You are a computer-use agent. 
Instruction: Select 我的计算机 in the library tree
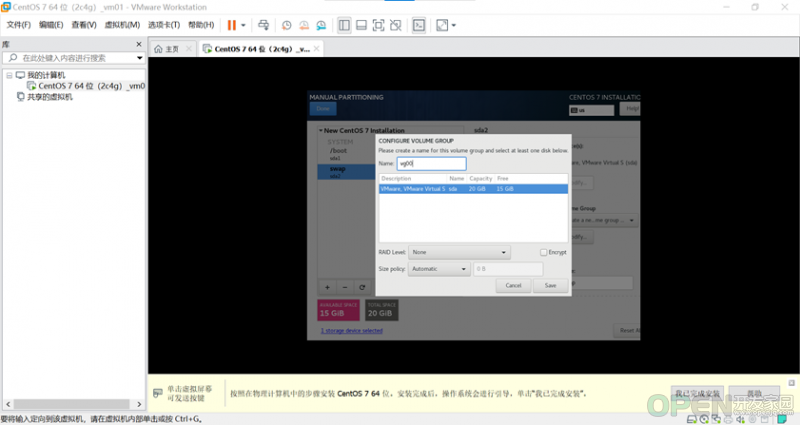click(46, 75)
